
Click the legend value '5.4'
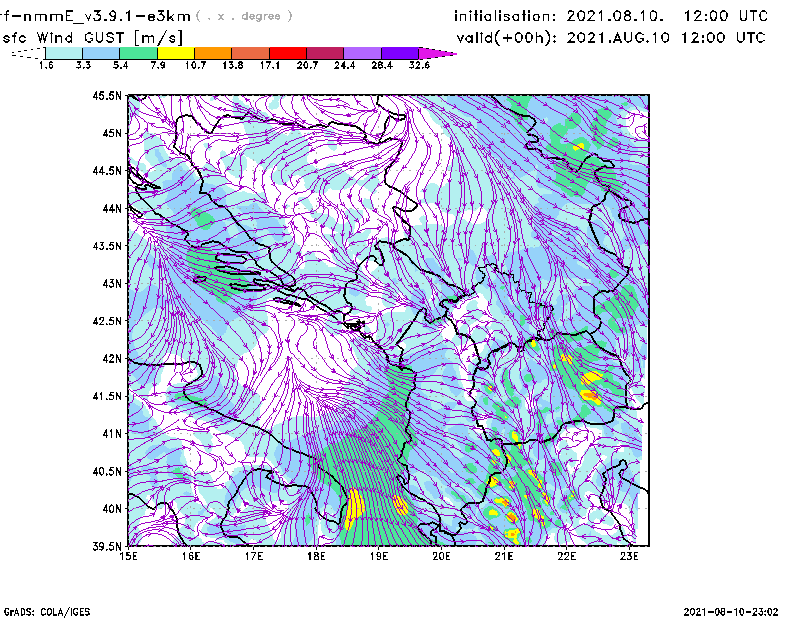point(120,65)
